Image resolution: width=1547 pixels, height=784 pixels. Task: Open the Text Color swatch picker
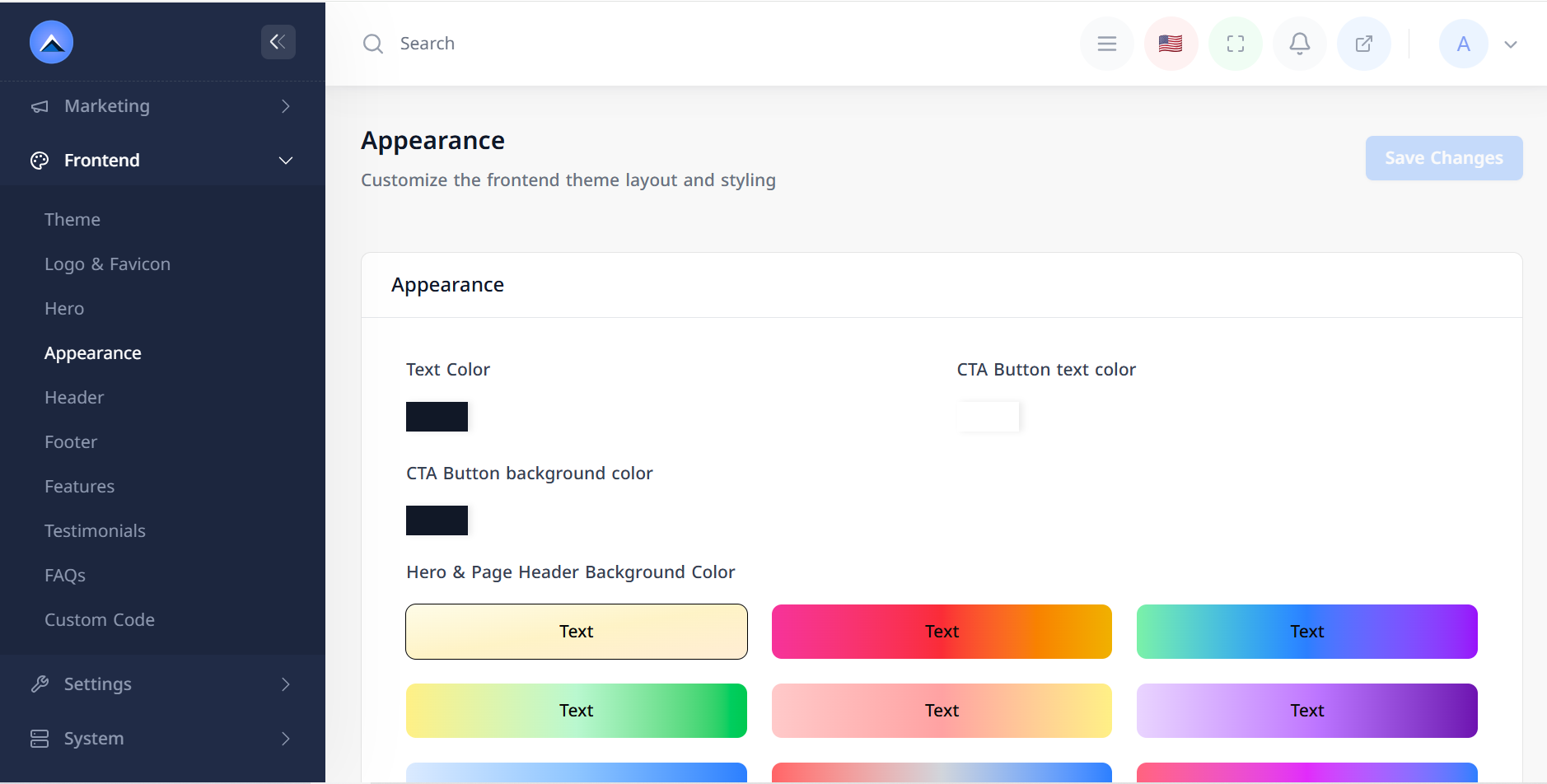click(437, 417)
